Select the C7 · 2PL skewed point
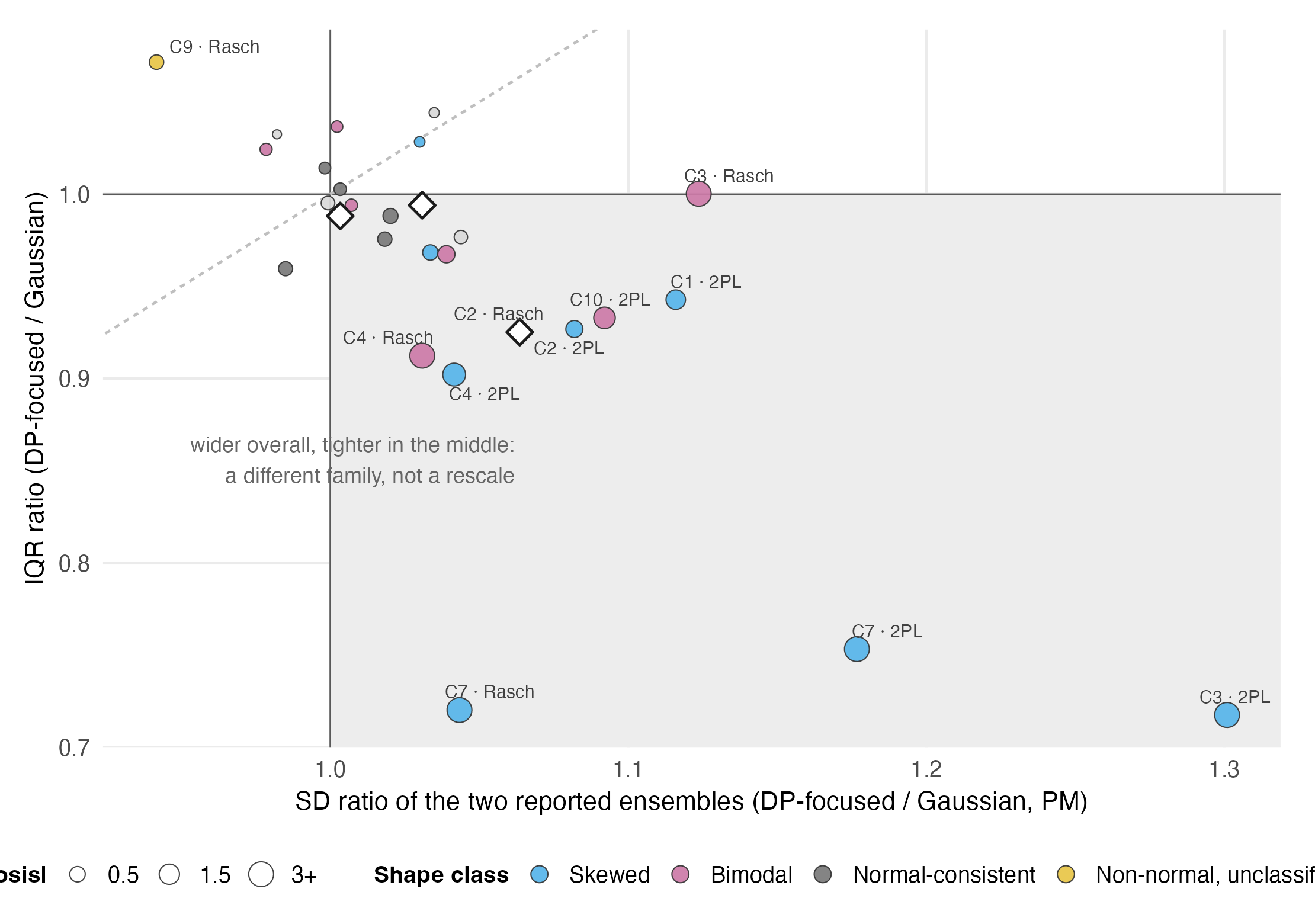 click(x=857, y=649)
